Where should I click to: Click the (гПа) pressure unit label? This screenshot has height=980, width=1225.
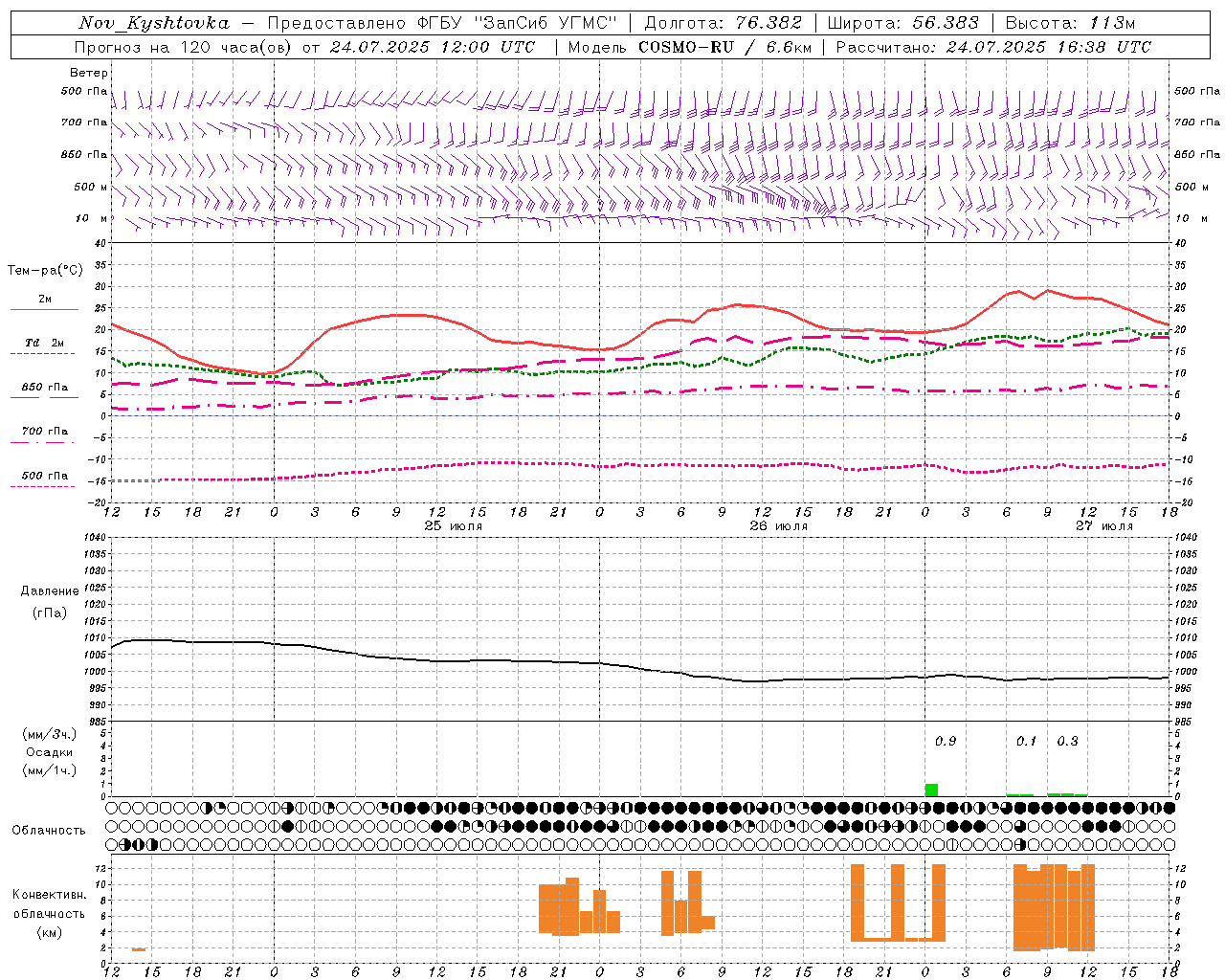pyautogui.click(x=50, y=613)
